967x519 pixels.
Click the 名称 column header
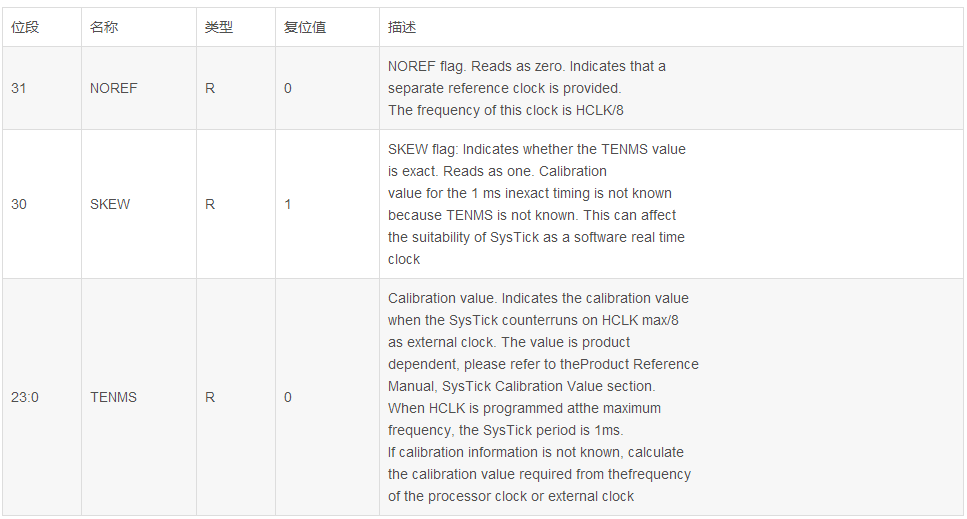click(x=104, y=28)
